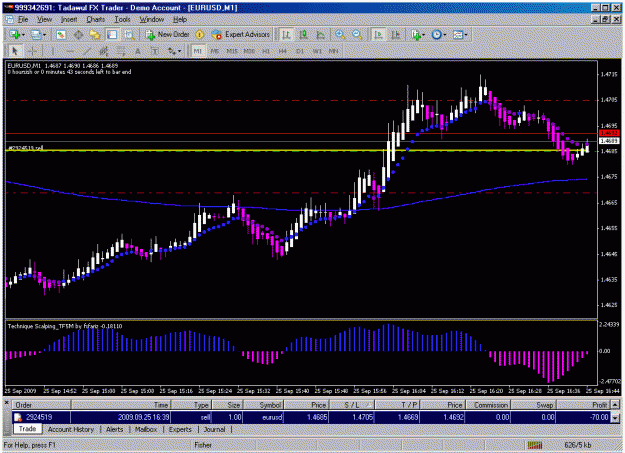Open the New Chart tool
The width and height of the screenshot is (625, 453).
15,35
